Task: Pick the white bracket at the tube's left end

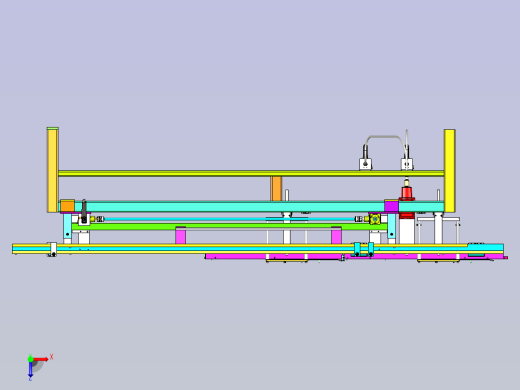Action: point(366,164)
